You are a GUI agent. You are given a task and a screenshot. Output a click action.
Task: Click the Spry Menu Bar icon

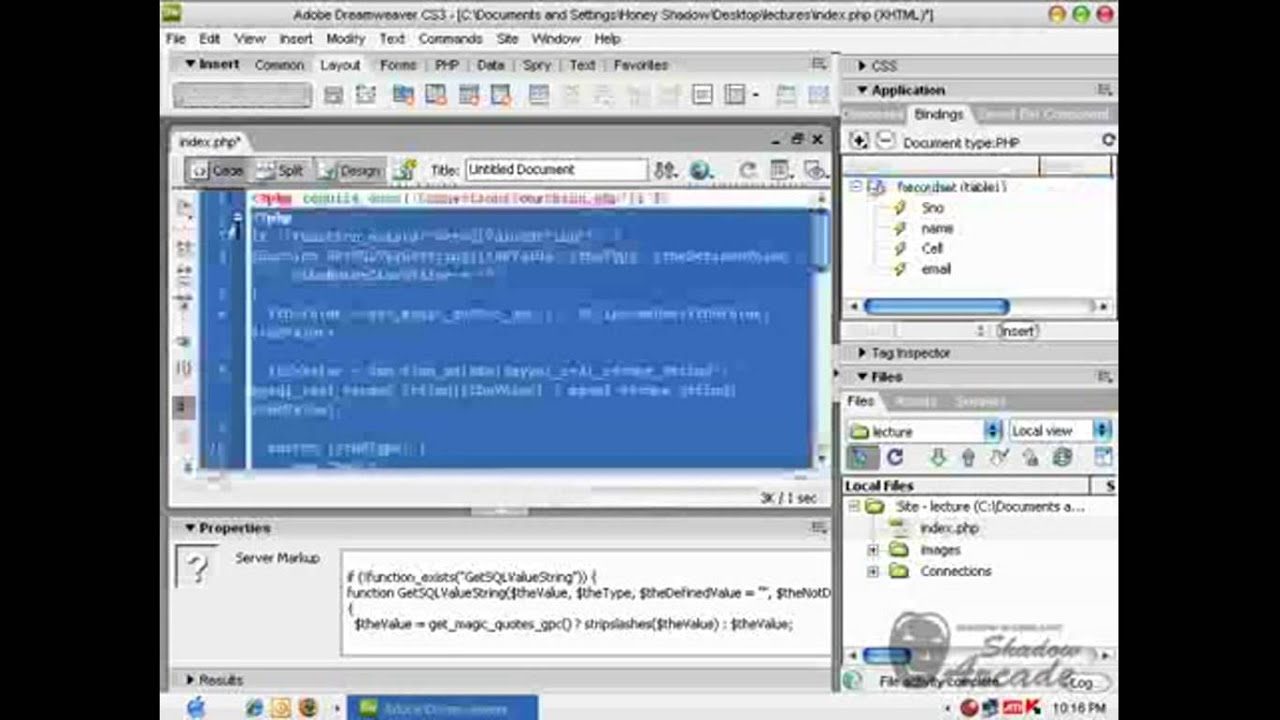(x=403, y=95)
